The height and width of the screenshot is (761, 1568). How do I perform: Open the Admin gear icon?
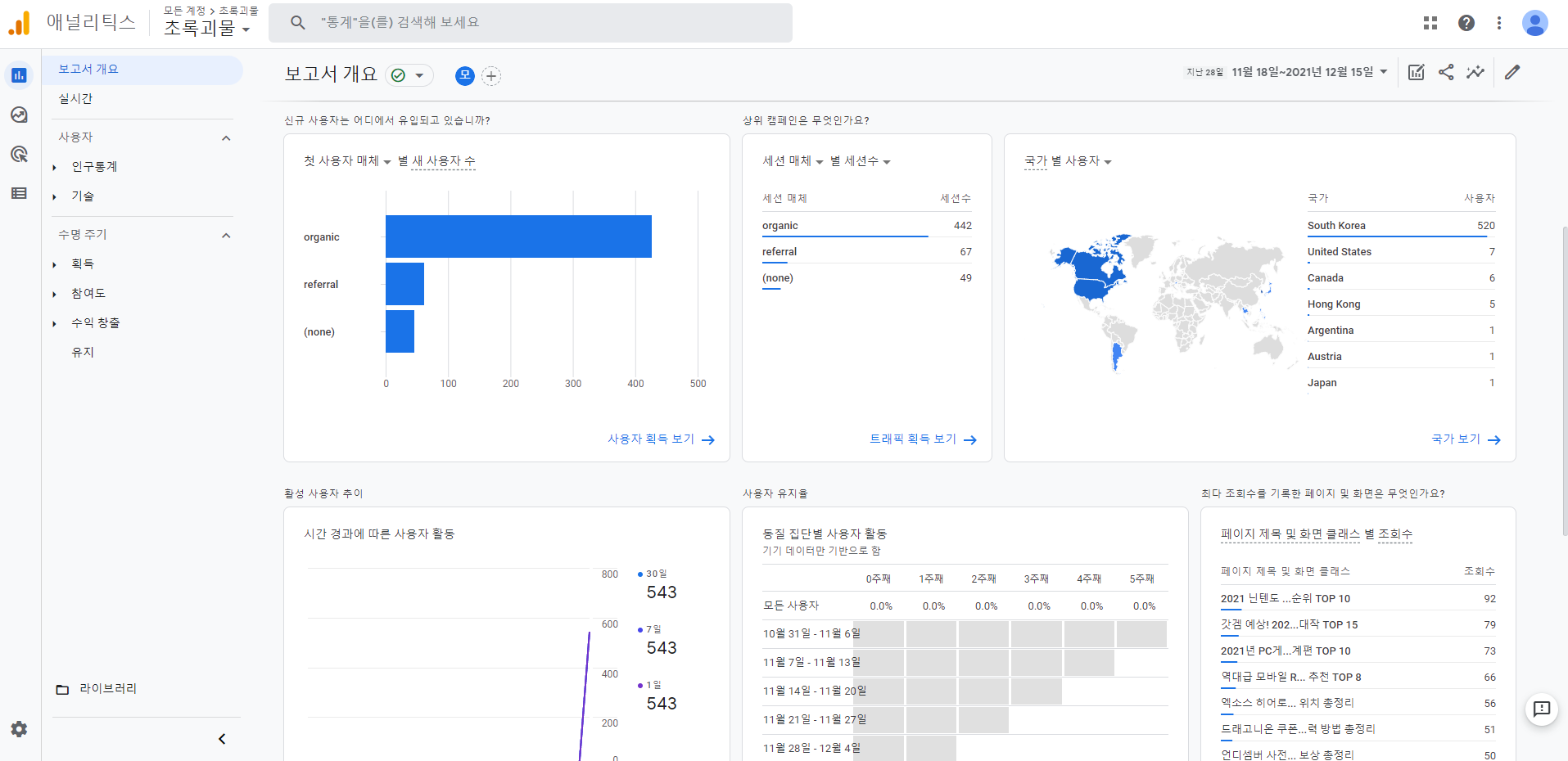pyautogui.click(x=19, y=729)
